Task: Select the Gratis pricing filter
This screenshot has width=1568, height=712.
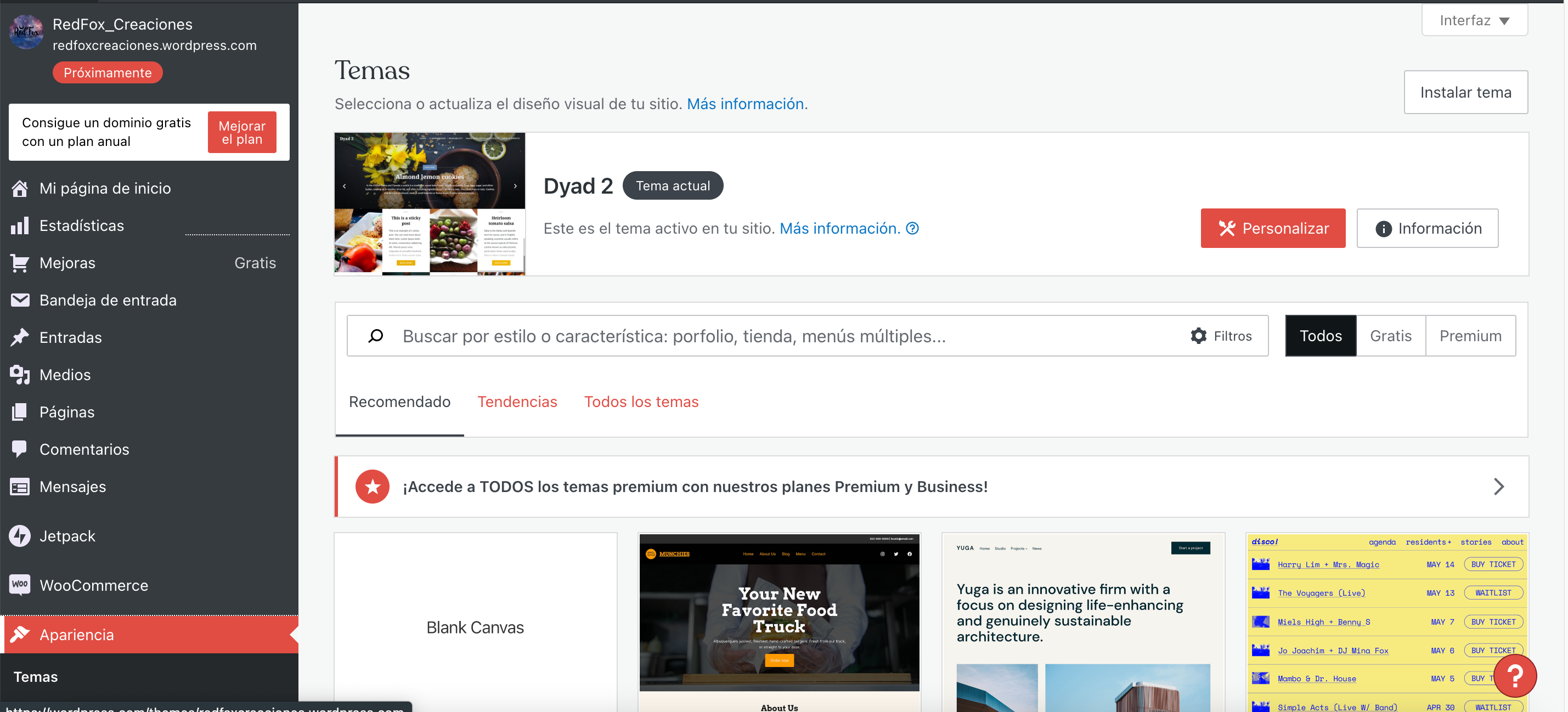Action: click(1390, 336)
